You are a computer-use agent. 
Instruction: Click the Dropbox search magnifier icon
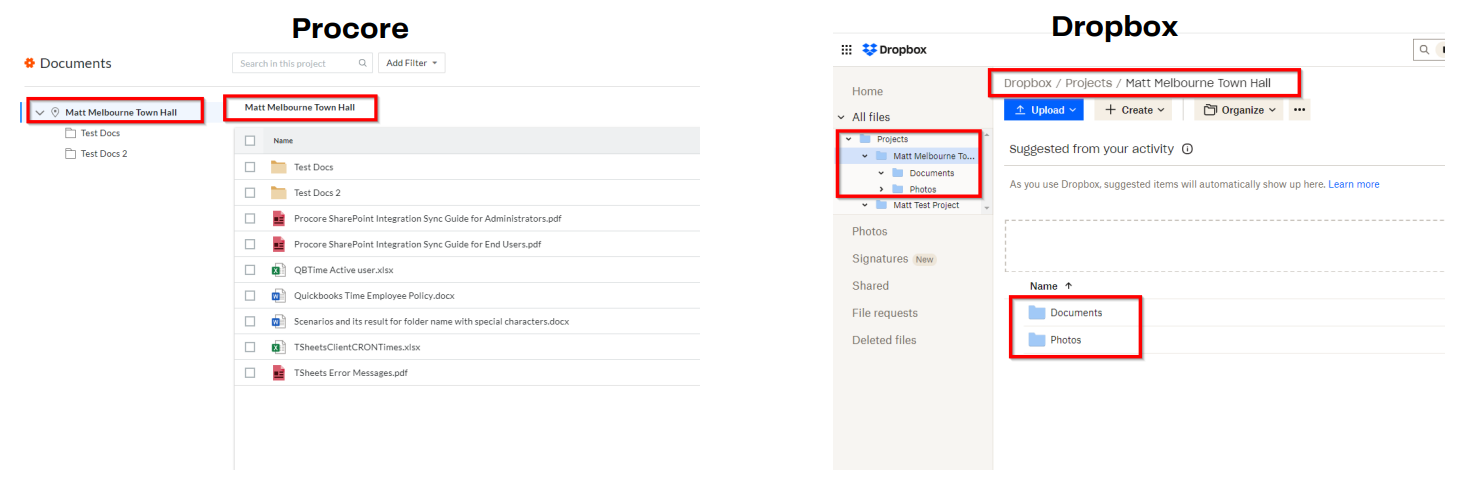[x=1422, y=49]
